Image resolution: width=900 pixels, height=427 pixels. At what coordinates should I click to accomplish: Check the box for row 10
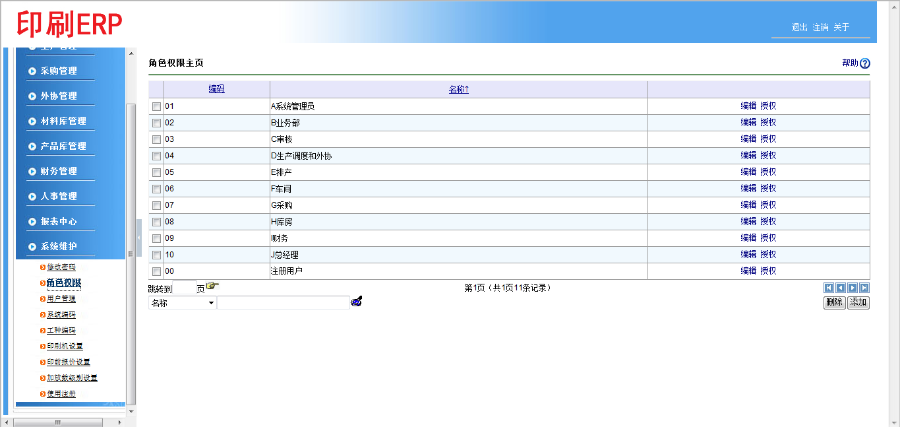coord(156,255)
